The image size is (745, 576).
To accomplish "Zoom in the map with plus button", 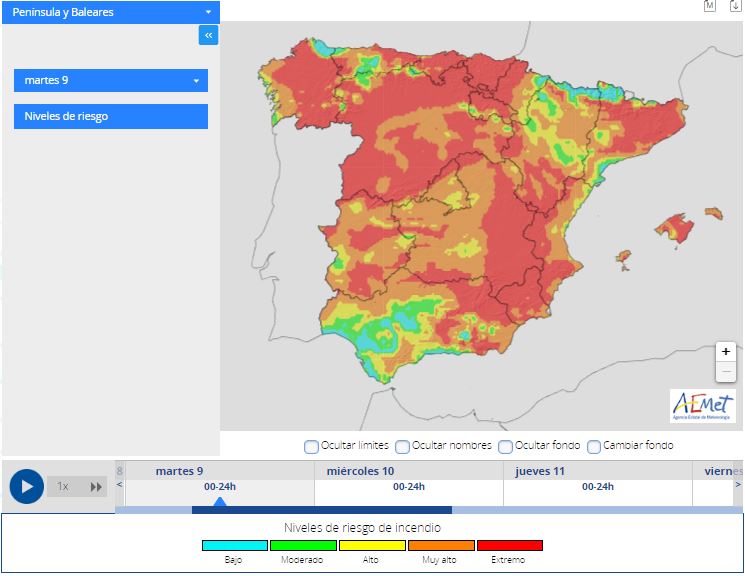I will tap(726, 352).
